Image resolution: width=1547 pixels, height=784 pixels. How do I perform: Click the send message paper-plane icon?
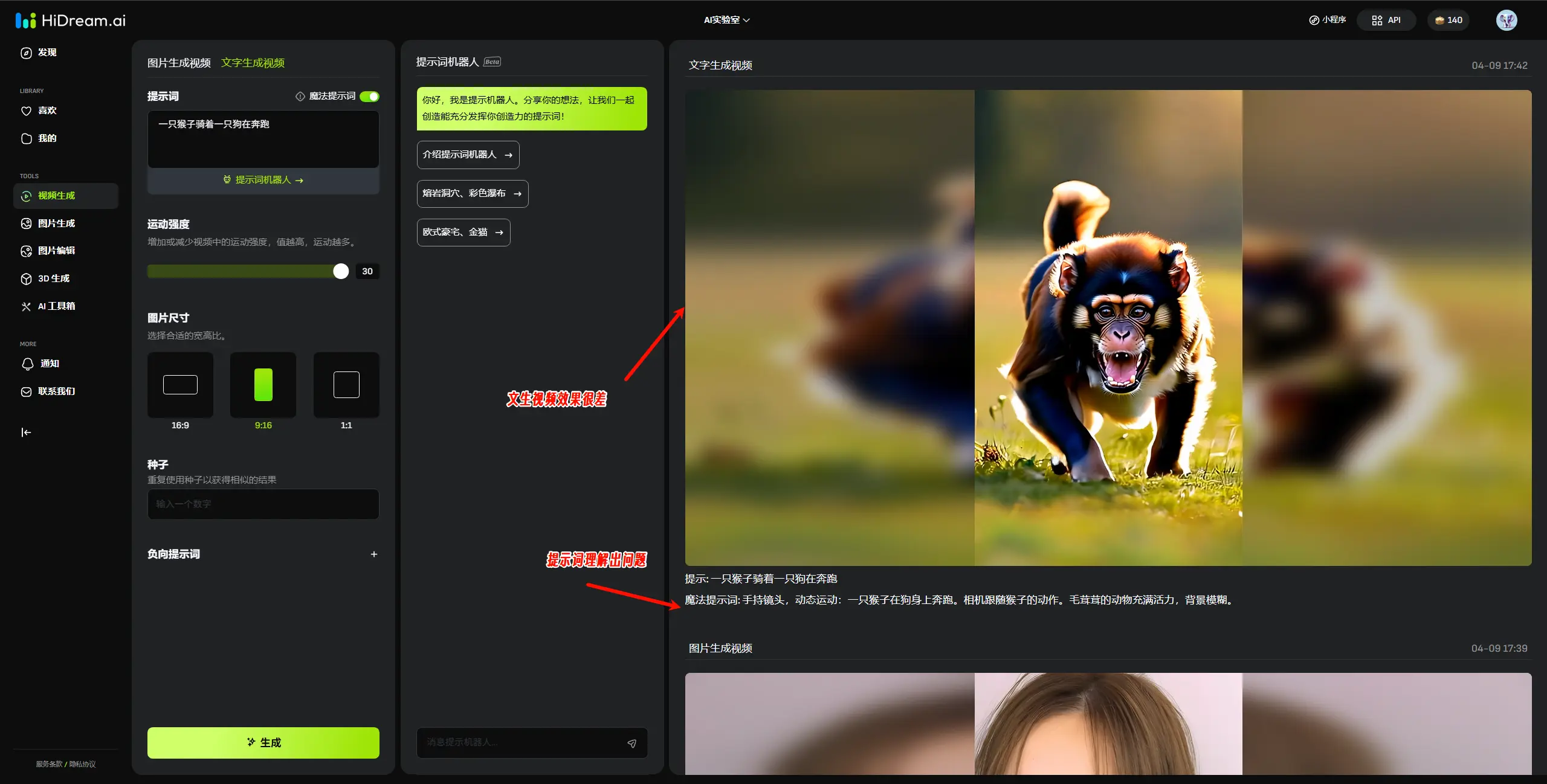click(x=631, y=744)
